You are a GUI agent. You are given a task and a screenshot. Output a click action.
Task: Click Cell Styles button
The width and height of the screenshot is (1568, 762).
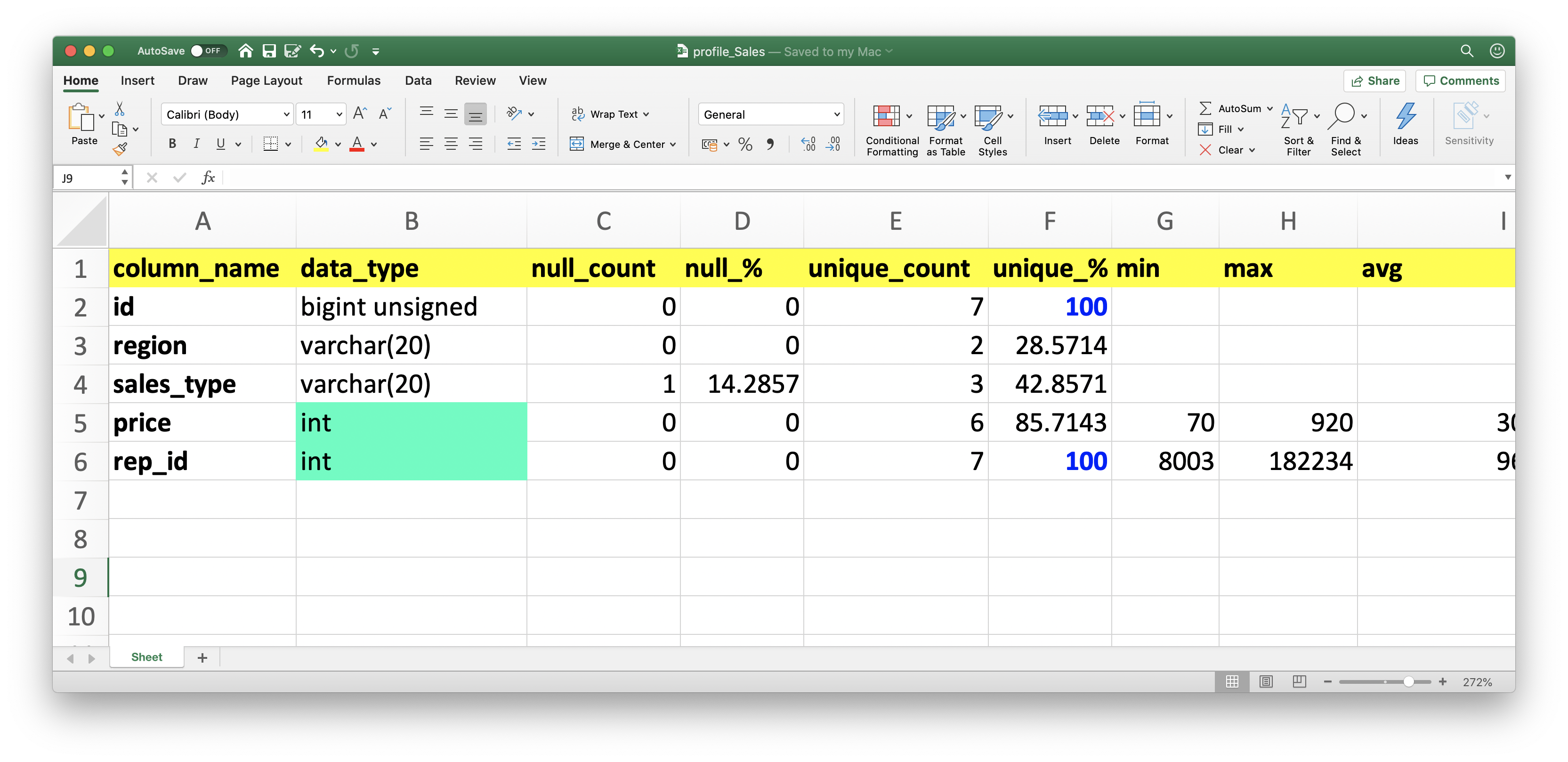click(992, 130)
